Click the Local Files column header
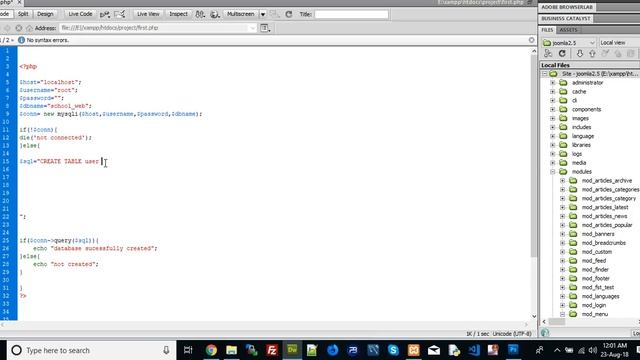Screen dimensions: 640x360 pyautogui.click(x=590, y=65)
